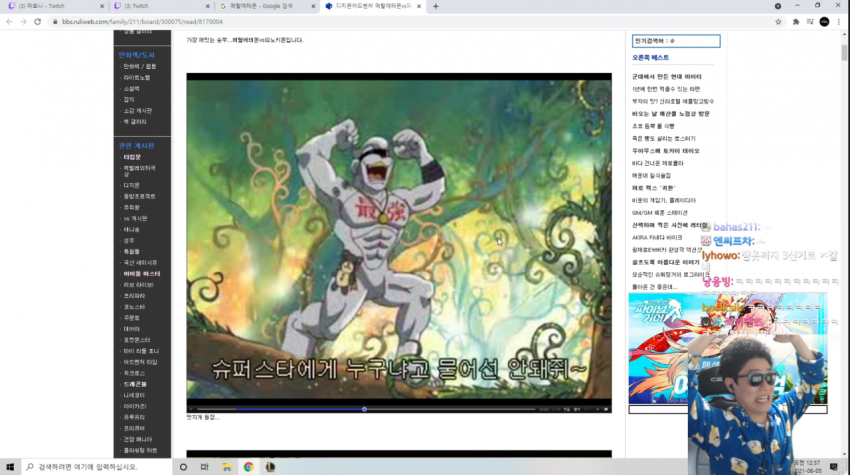
Task: Open '유희왕' related board
Action: pos(131,207)
